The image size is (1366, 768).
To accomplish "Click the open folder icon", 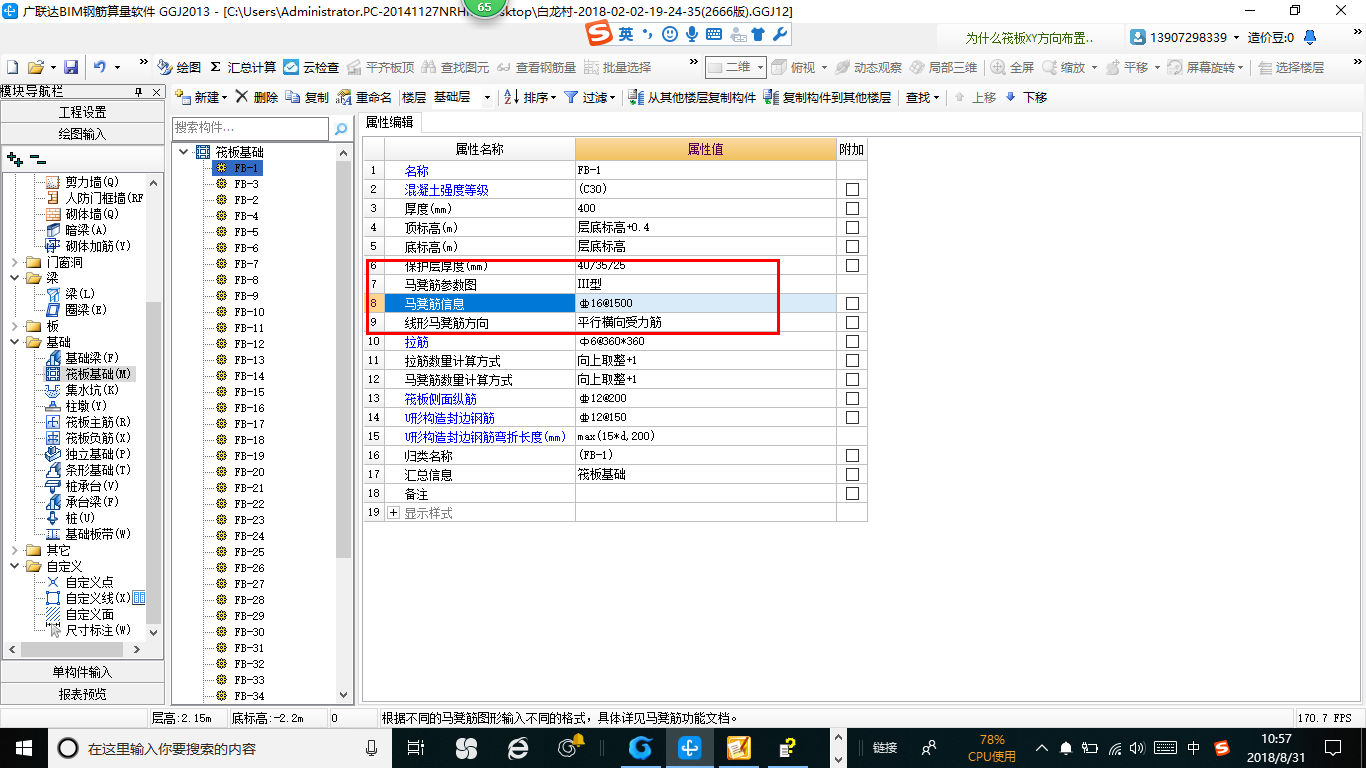I will [35, 67].
